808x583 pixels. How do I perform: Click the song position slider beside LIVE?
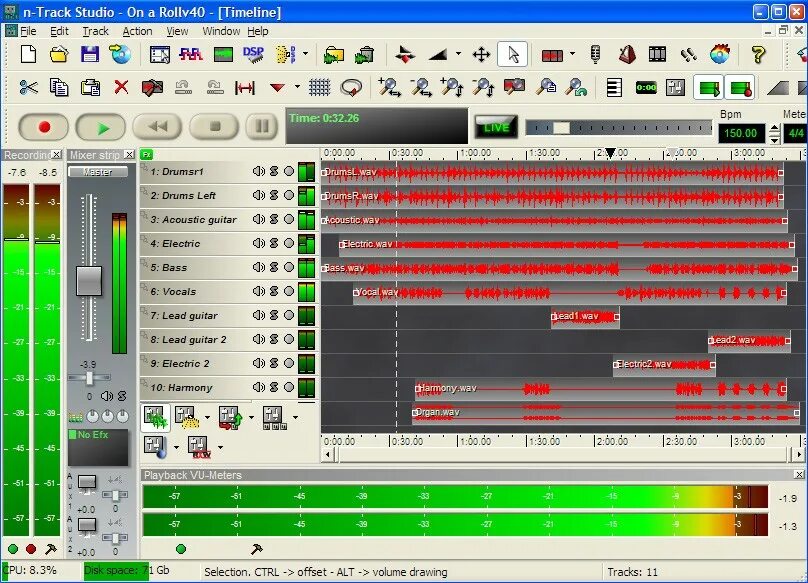click(x=618, y=128)
